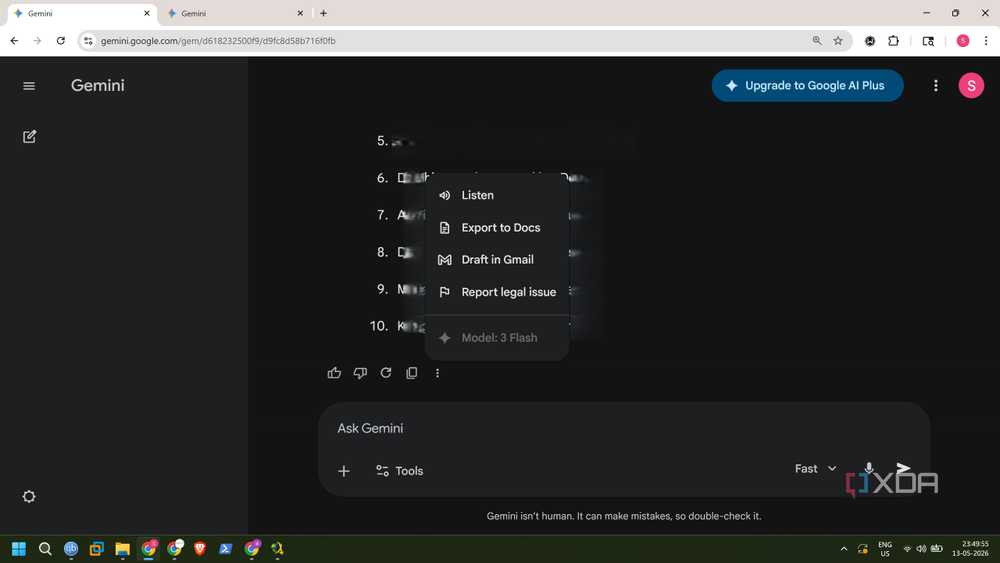Screen dimensions: 1000x563
Task: Select Draft in Gmail menu entry
Action: tap(497, 260)
